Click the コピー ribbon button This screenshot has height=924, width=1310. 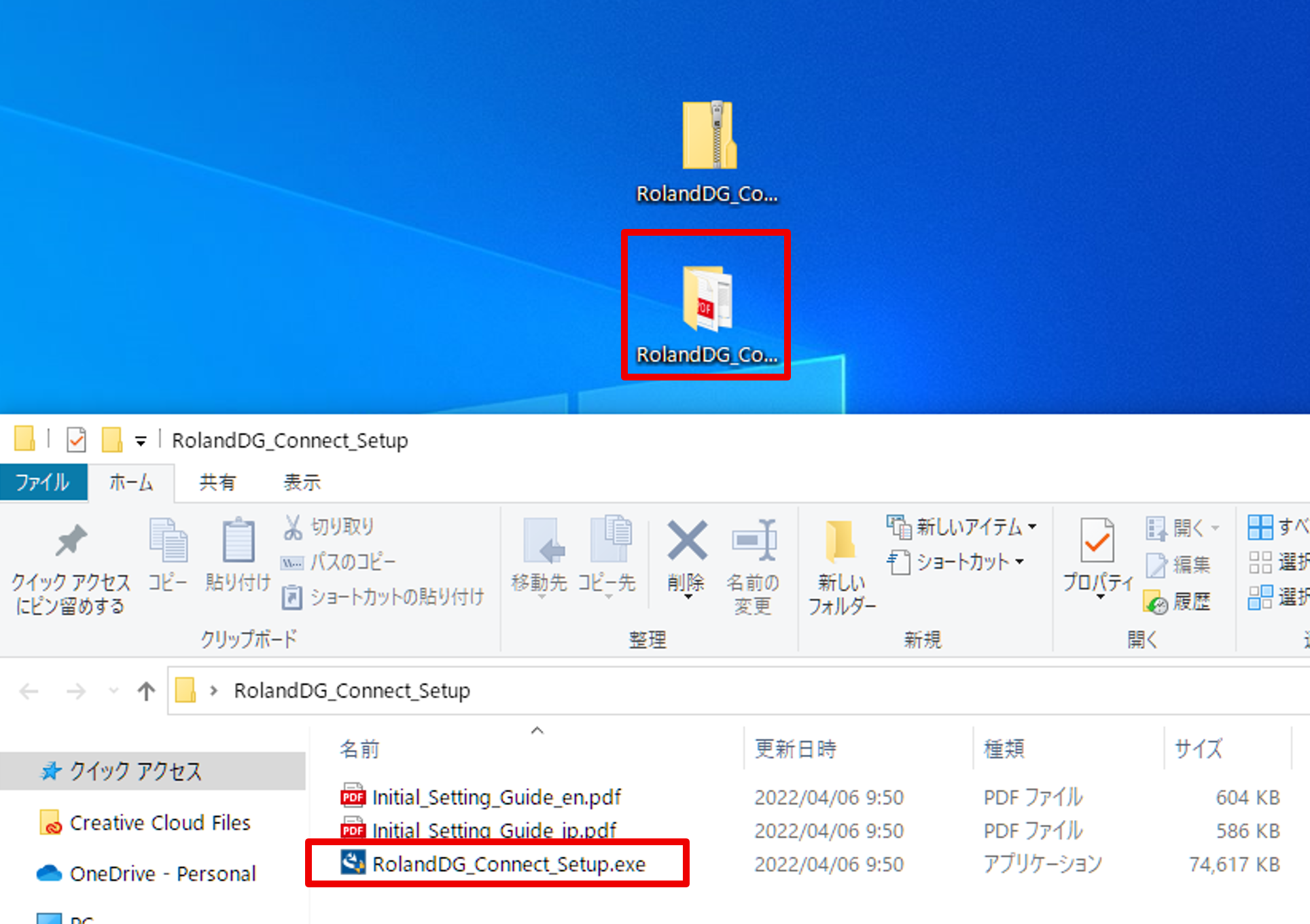tap(168, 554)
